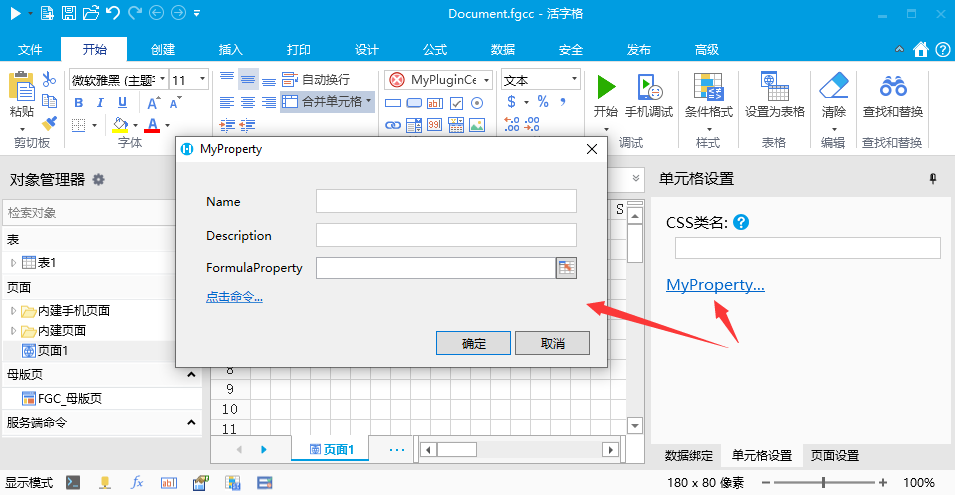Click 取消 in the MyProperty dialog
Screen dimensions: 955x495
pyautogui.click(x=552, y=343)
